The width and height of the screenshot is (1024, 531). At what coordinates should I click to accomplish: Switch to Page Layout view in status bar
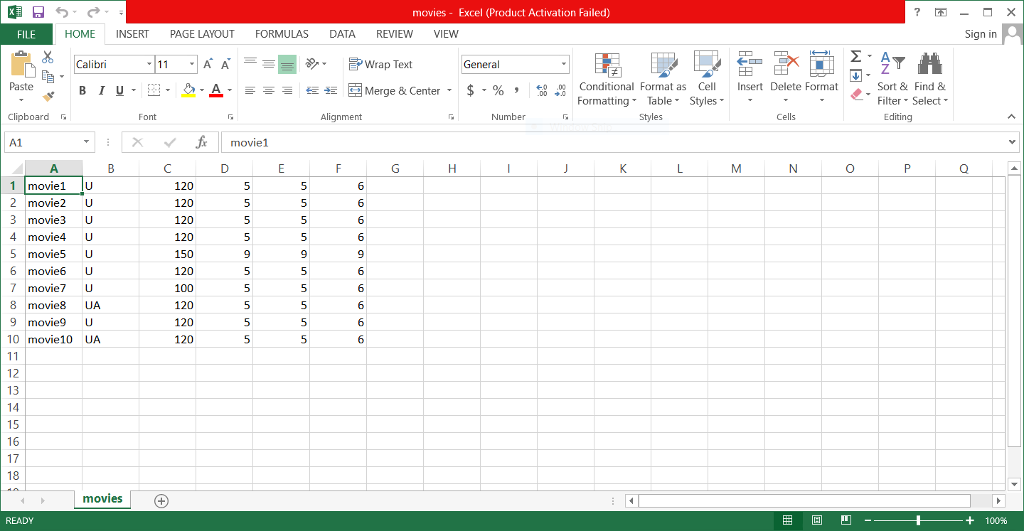pos(817,520)
